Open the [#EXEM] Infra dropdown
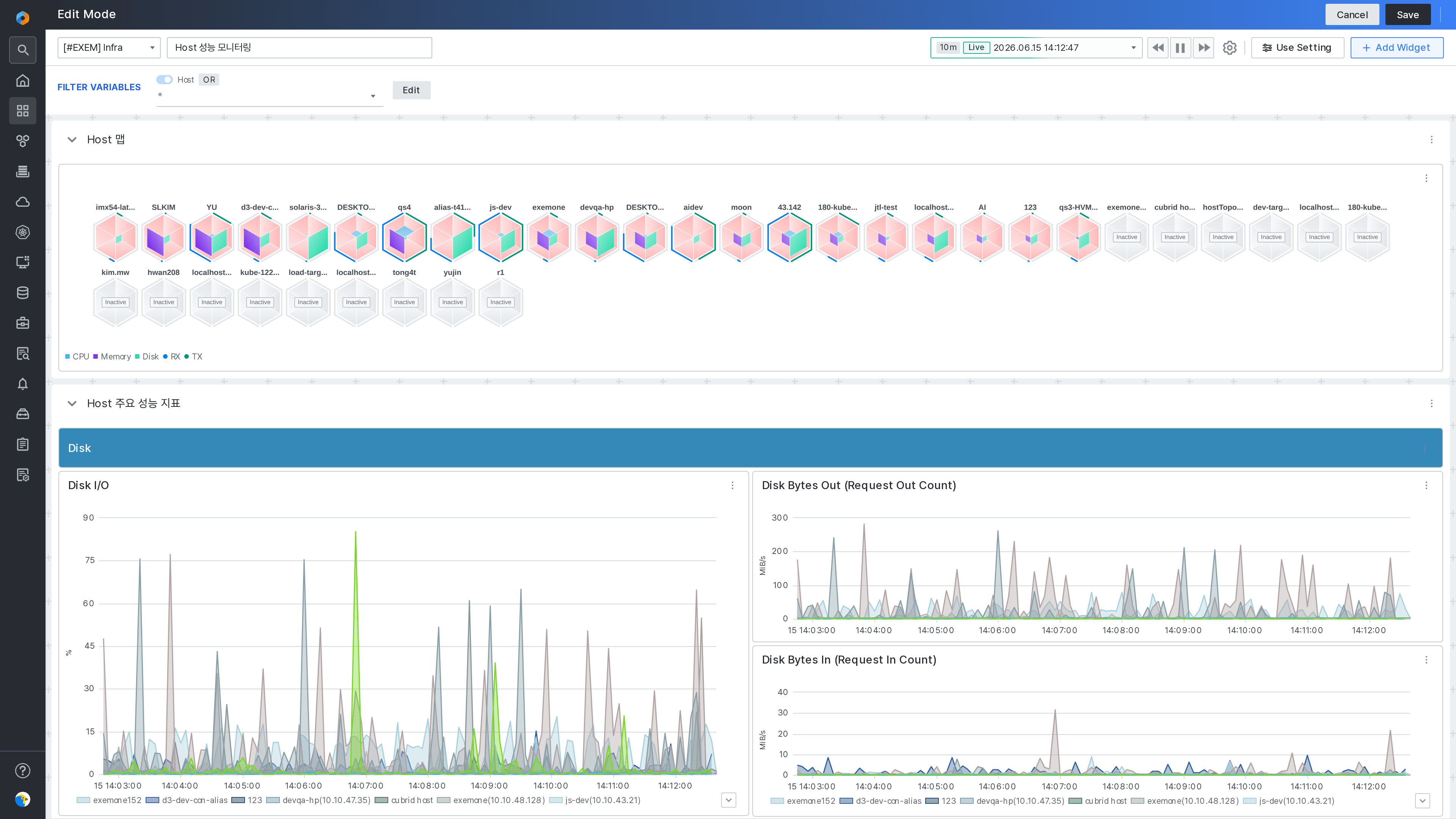Viewport: 1456px width, 819px height. point(109,47)
